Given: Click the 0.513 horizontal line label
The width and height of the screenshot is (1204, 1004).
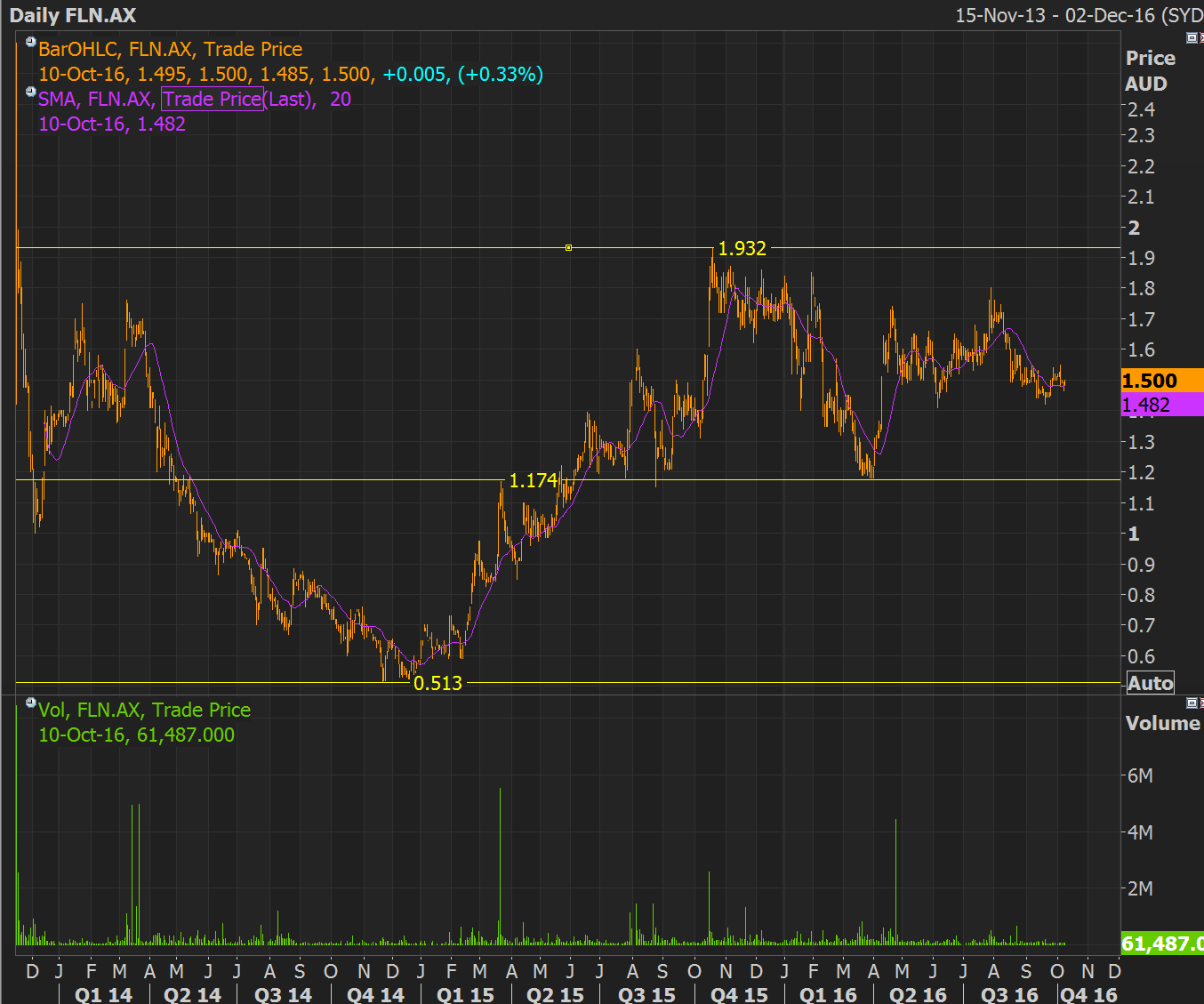Looking at the screenshot, I should 438,683.
